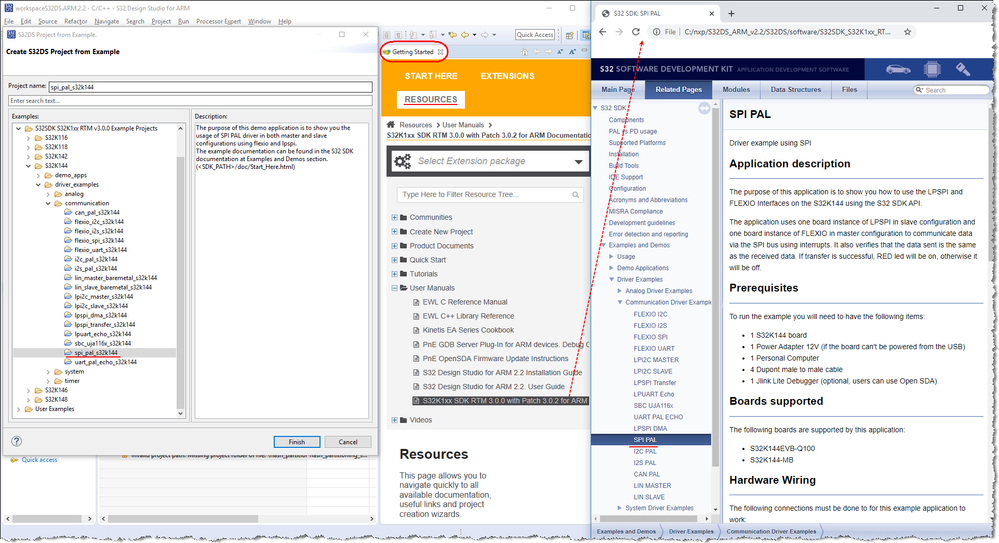The height and width of the screenshot is (543, 999).
Task: Click the key icon in SDK header
Action: [x=963, y=69]
